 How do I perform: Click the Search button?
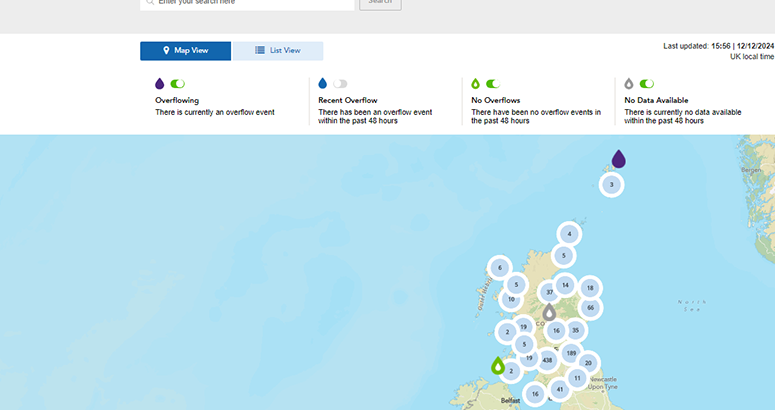coord(380,3)
